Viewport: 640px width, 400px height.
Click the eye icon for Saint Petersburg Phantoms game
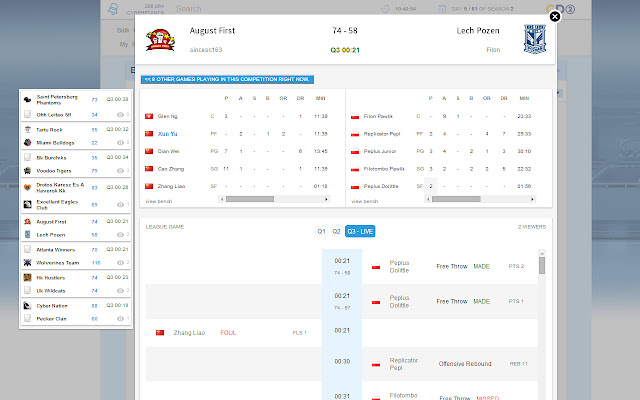click(x=120, y=115)
